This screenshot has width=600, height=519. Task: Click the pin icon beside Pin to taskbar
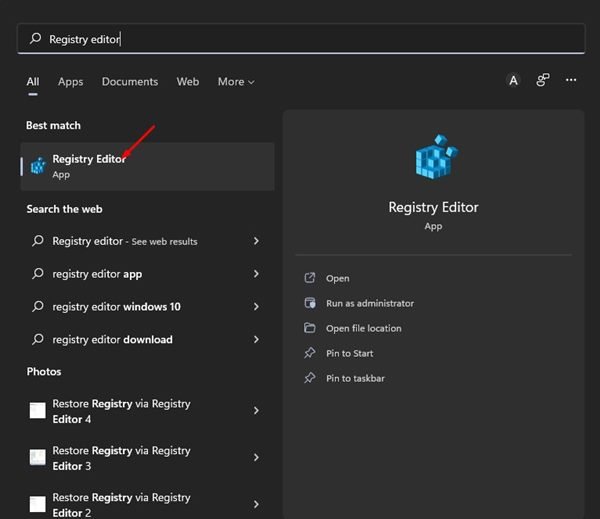310,378
